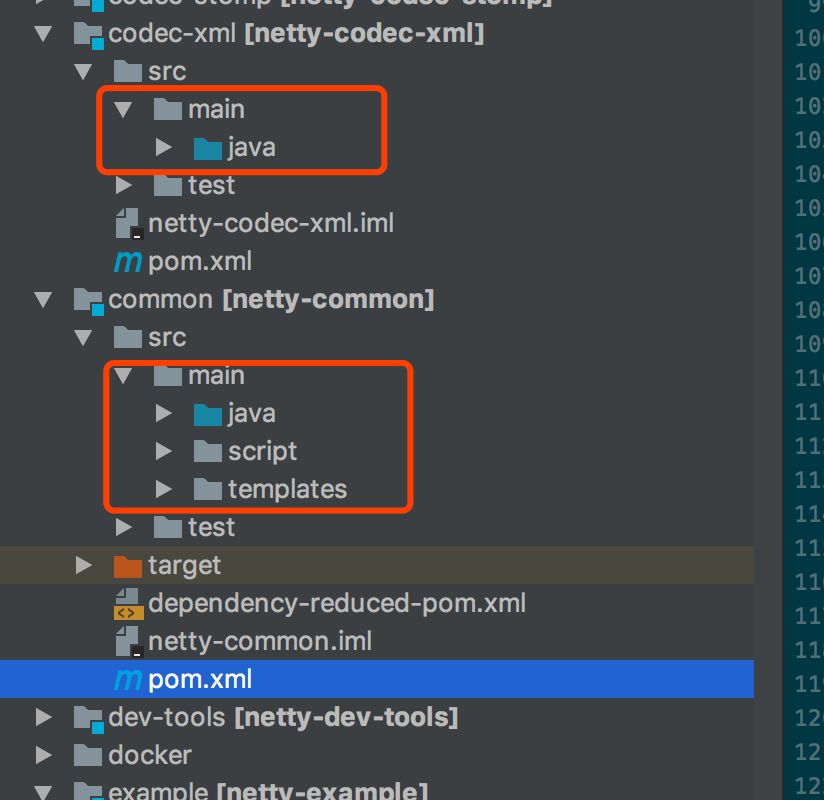The width and height of the screenshot is (824, 800).
Task: Collapse the codec-xml module node
Action: (44, 34)
